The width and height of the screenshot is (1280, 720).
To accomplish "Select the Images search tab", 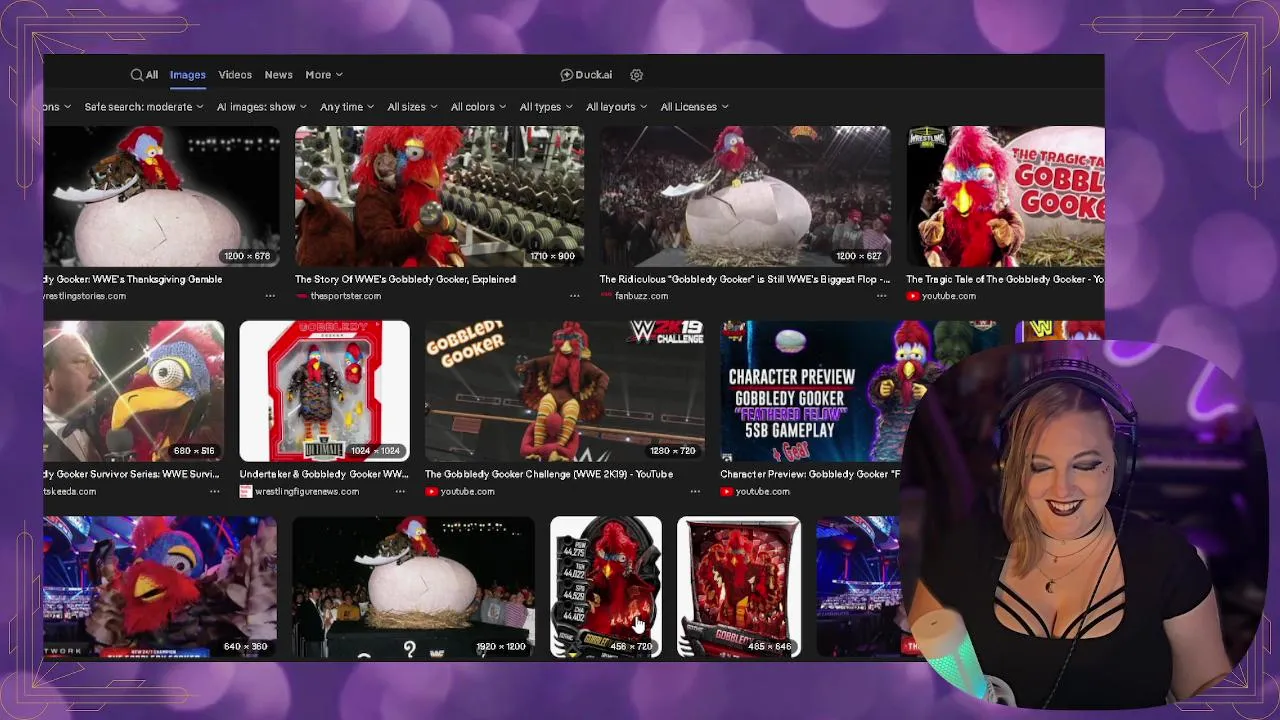I will (x=187, y=75).
